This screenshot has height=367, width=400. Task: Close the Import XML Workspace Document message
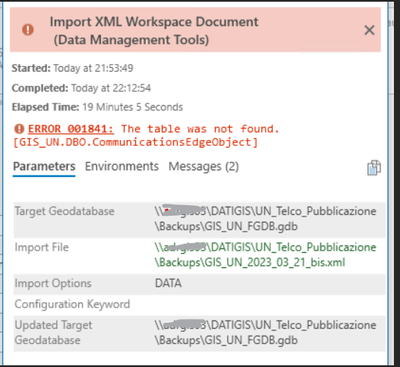click(369, 30)
